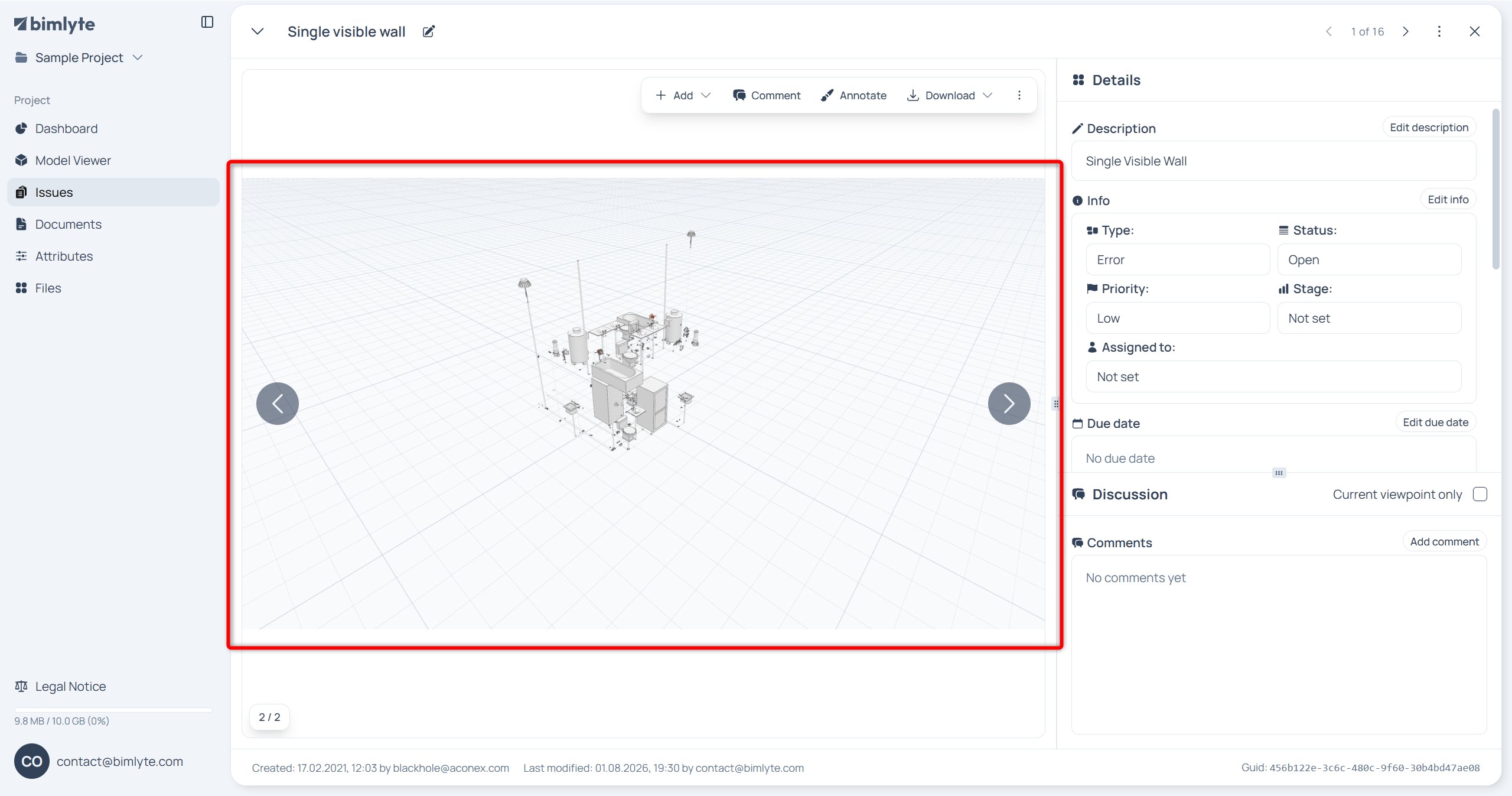Click Edit info button
The height and width of the screenshot is (796, 1512).
tap(1448, 200)
